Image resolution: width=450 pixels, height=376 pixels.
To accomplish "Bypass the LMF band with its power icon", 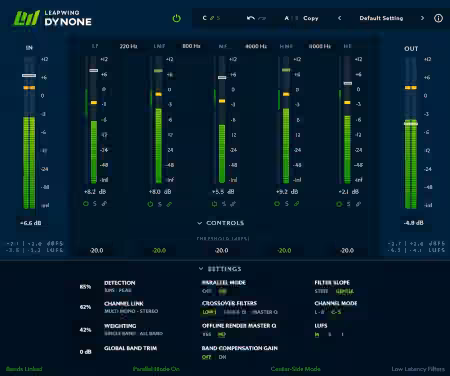I will (150, 204).
